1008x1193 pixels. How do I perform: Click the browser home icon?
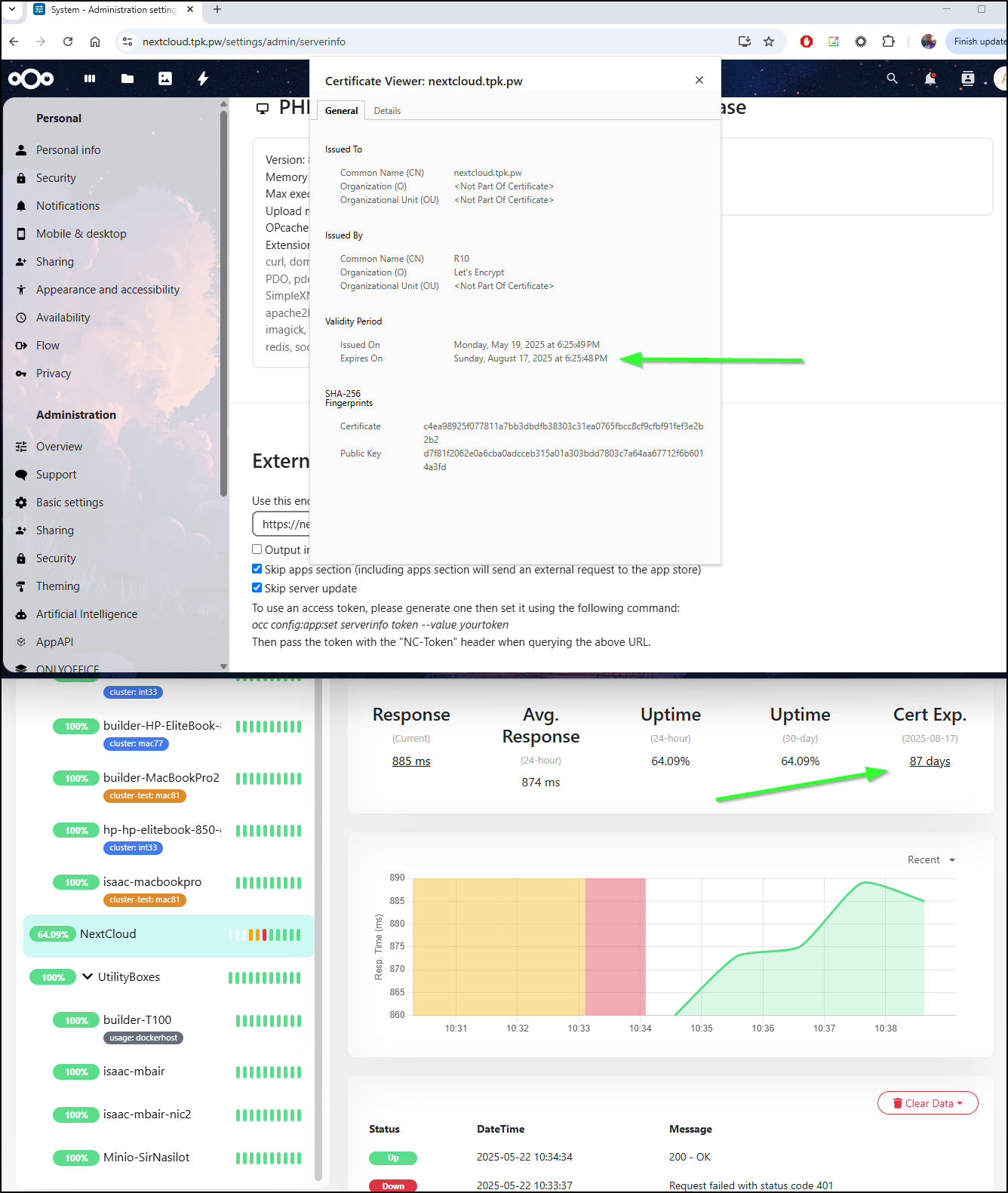pos(95,42)
